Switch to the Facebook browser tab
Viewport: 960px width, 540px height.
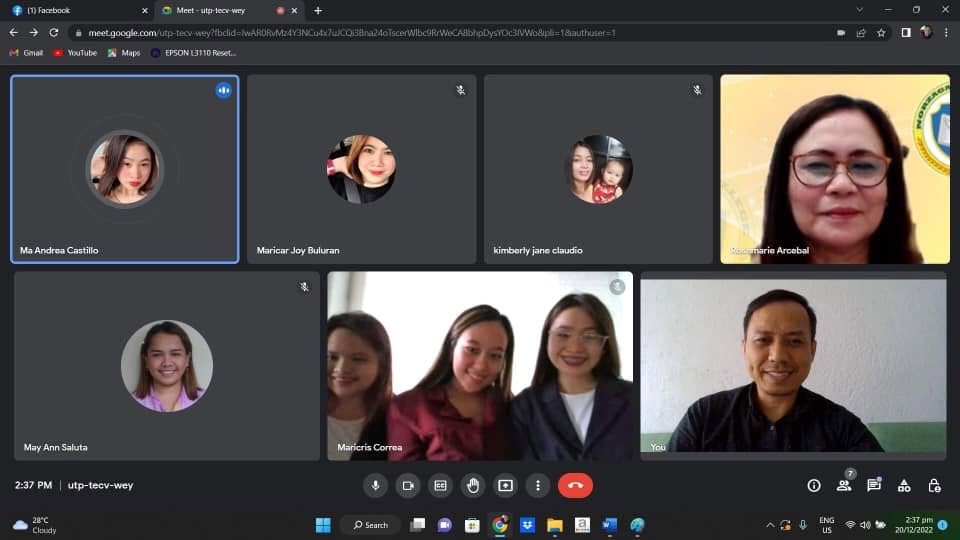[x=77, y=10]
